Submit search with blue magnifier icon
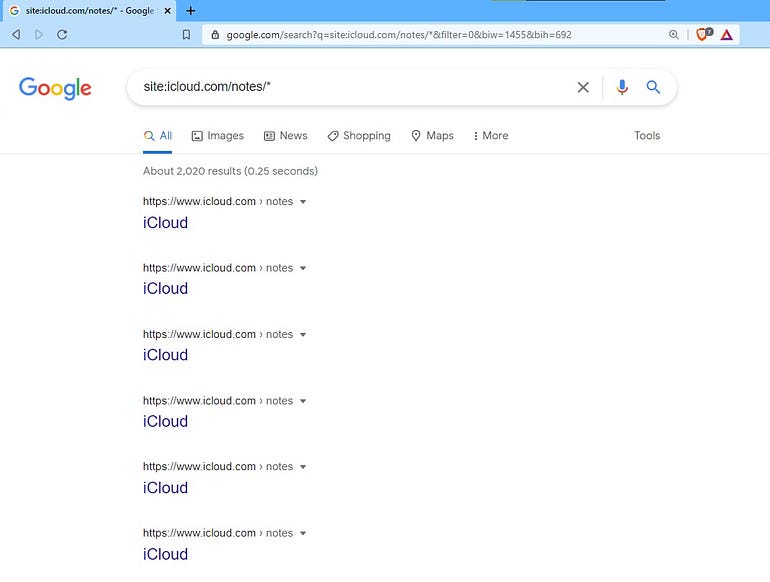 click(x=653, y=87)
